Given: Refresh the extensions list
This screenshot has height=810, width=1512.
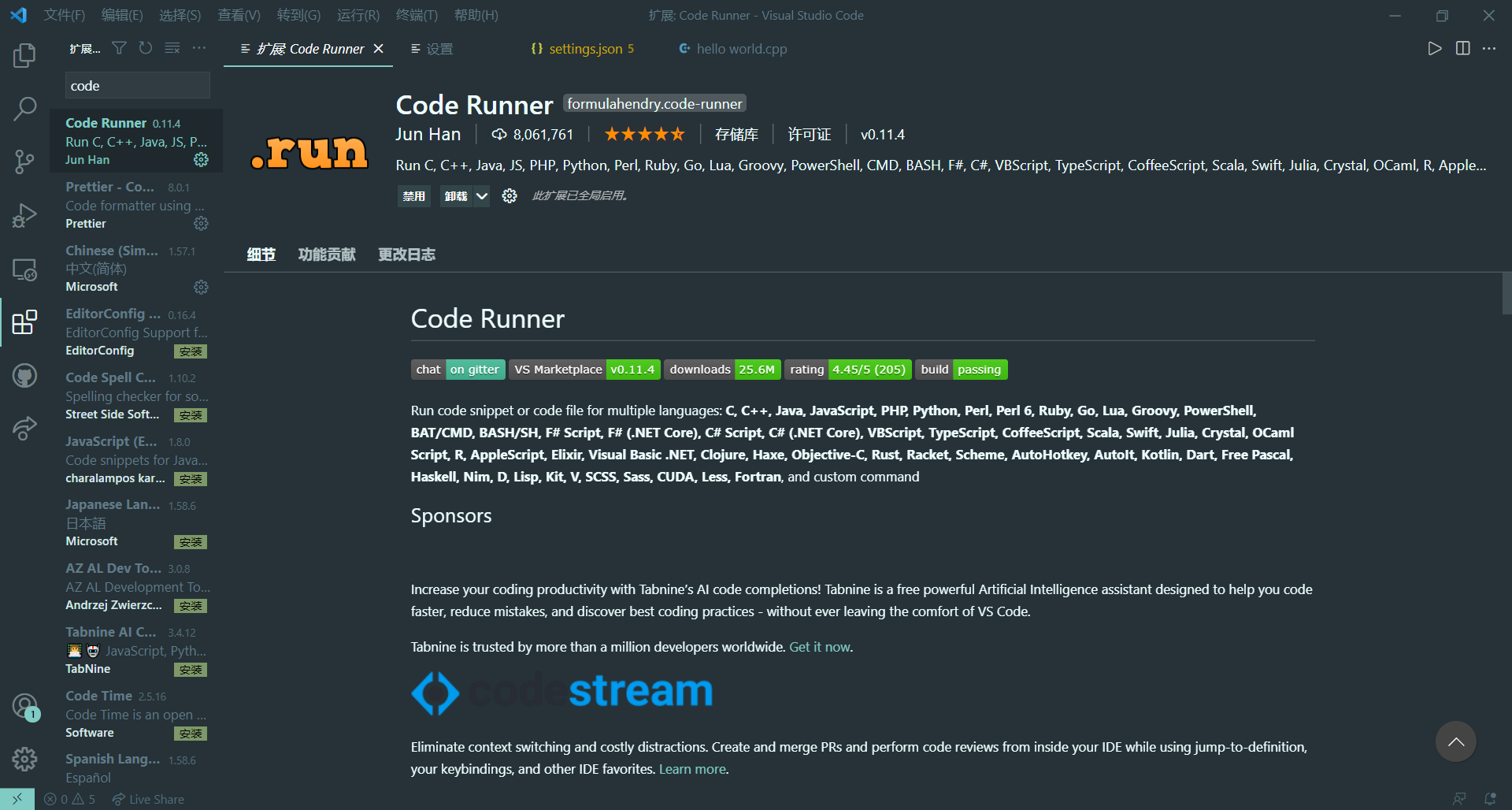Looking at the screenshot, I should coord(146,48).
